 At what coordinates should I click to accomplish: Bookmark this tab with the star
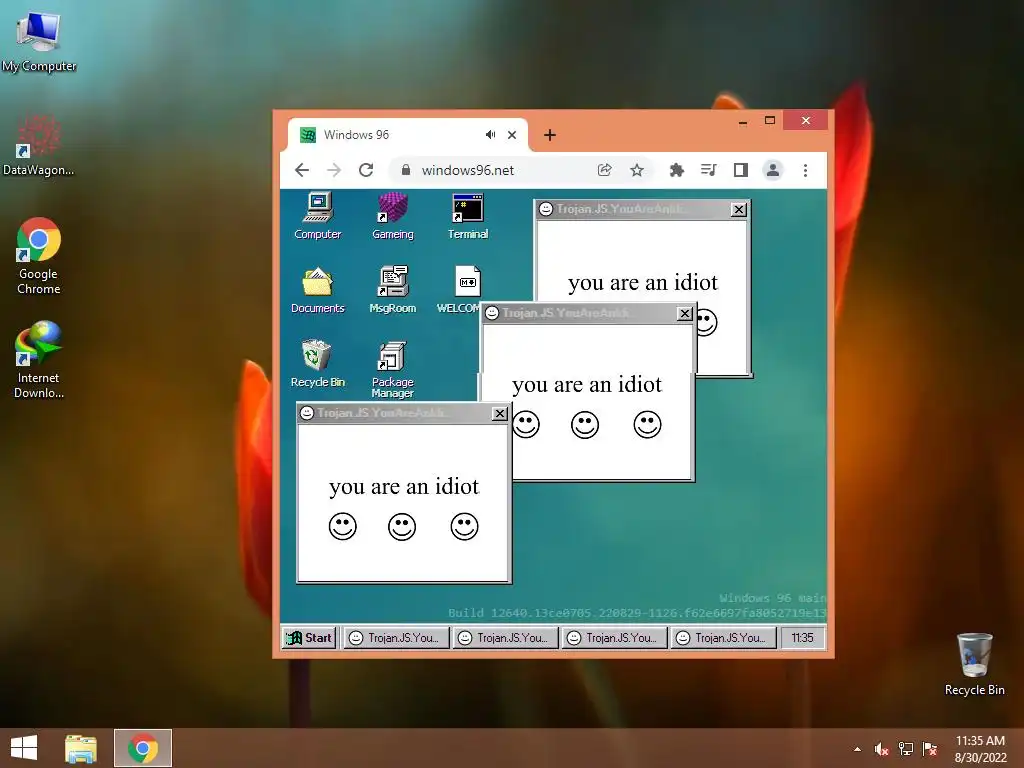(637, 170)
